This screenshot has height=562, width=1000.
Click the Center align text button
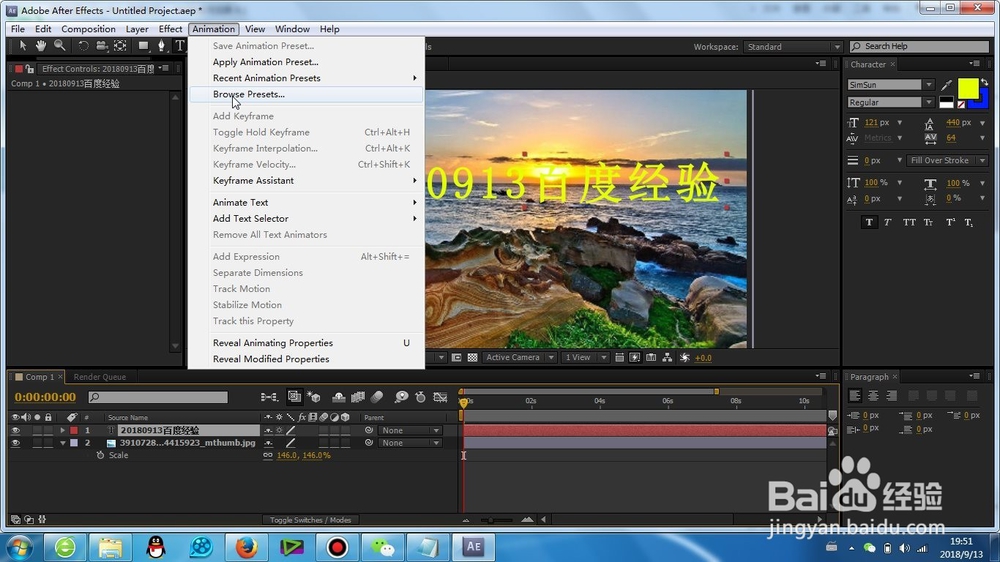873,396
